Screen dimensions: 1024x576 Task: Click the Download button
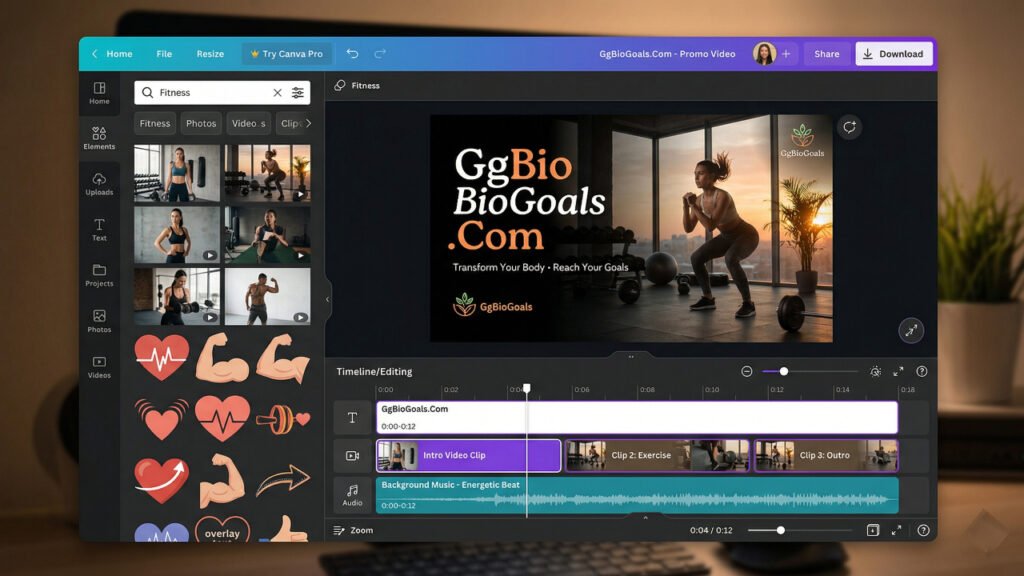[x=893, y=53]
